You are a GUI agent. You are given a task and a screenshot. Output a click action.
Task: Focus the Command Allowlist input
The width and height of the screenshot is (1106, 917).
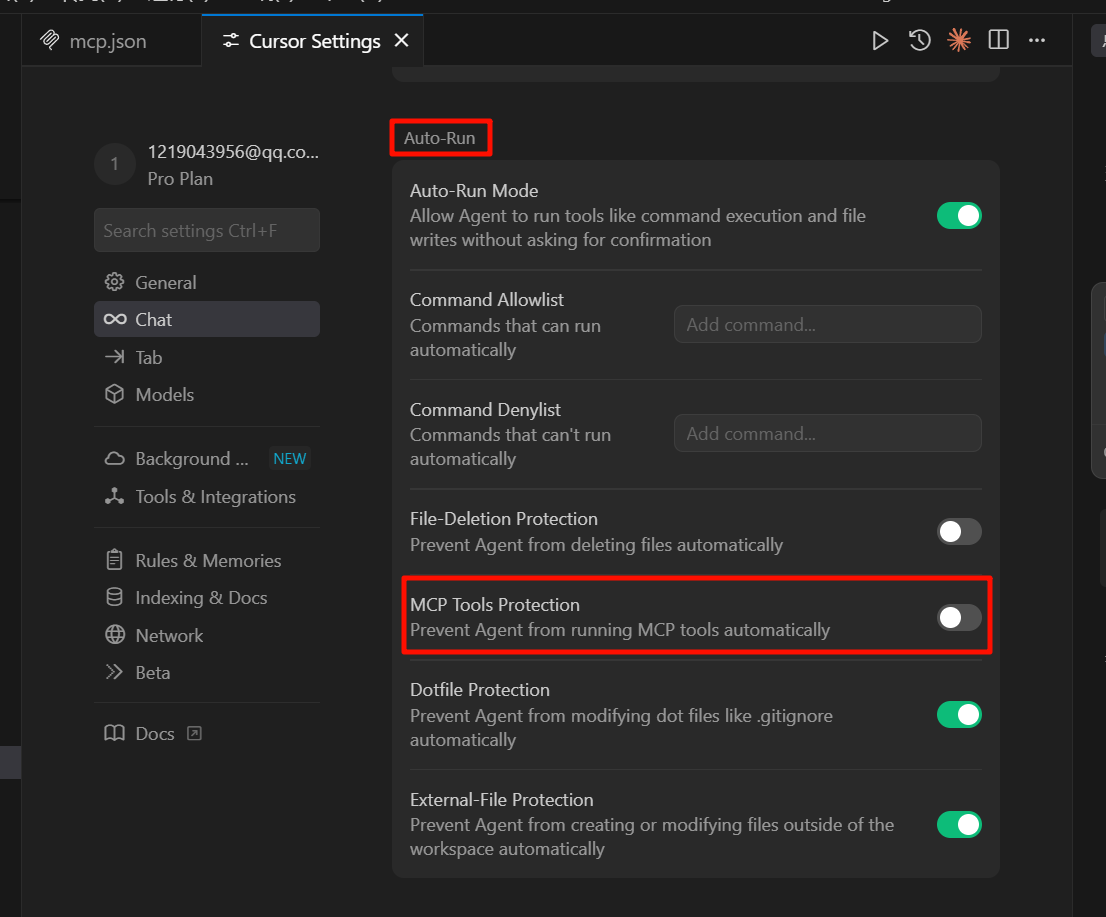pyautogui.click(x=827, y=324)
